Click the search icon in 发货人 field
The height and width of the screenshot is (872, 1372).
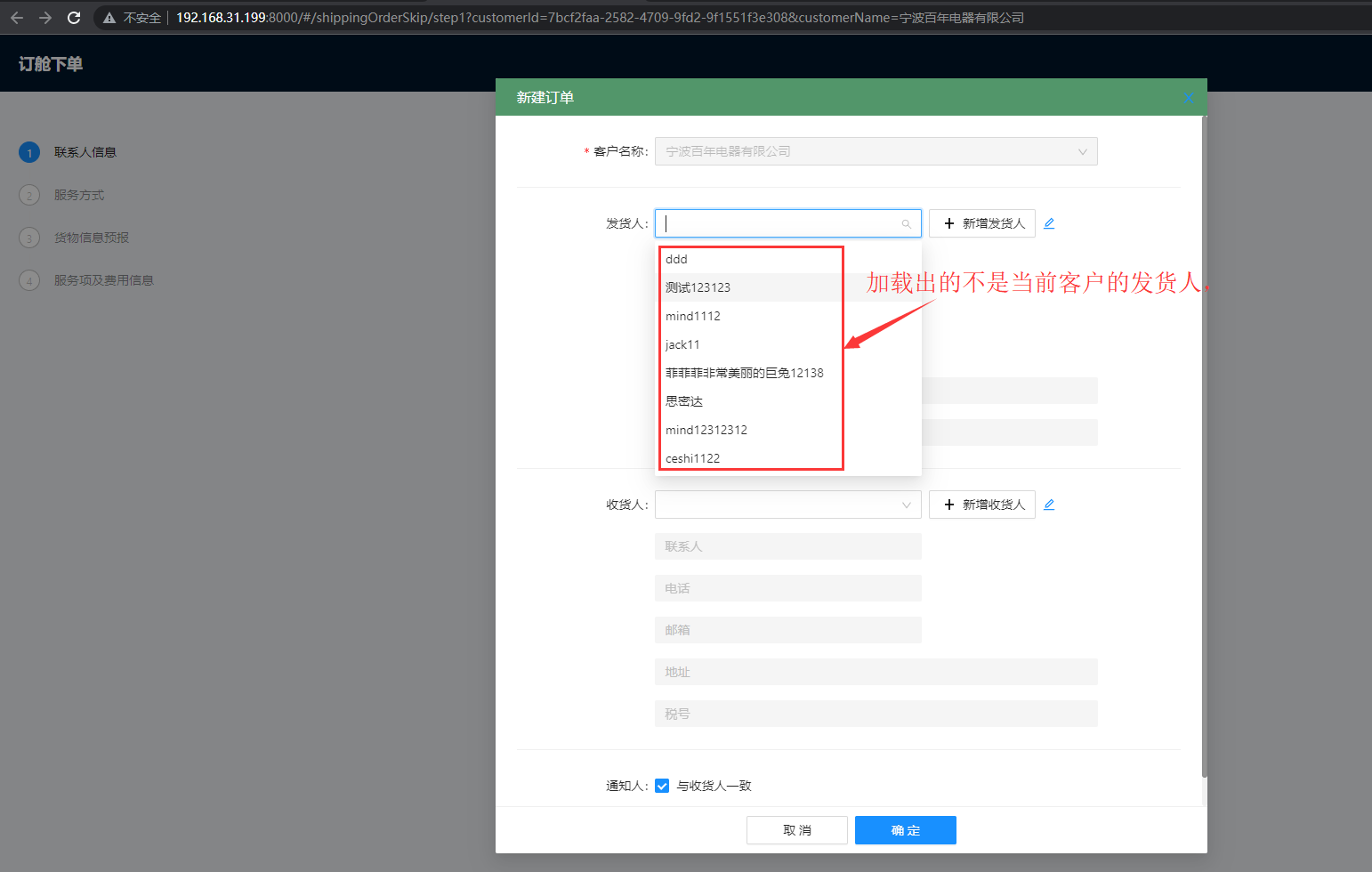click(906, 224)
